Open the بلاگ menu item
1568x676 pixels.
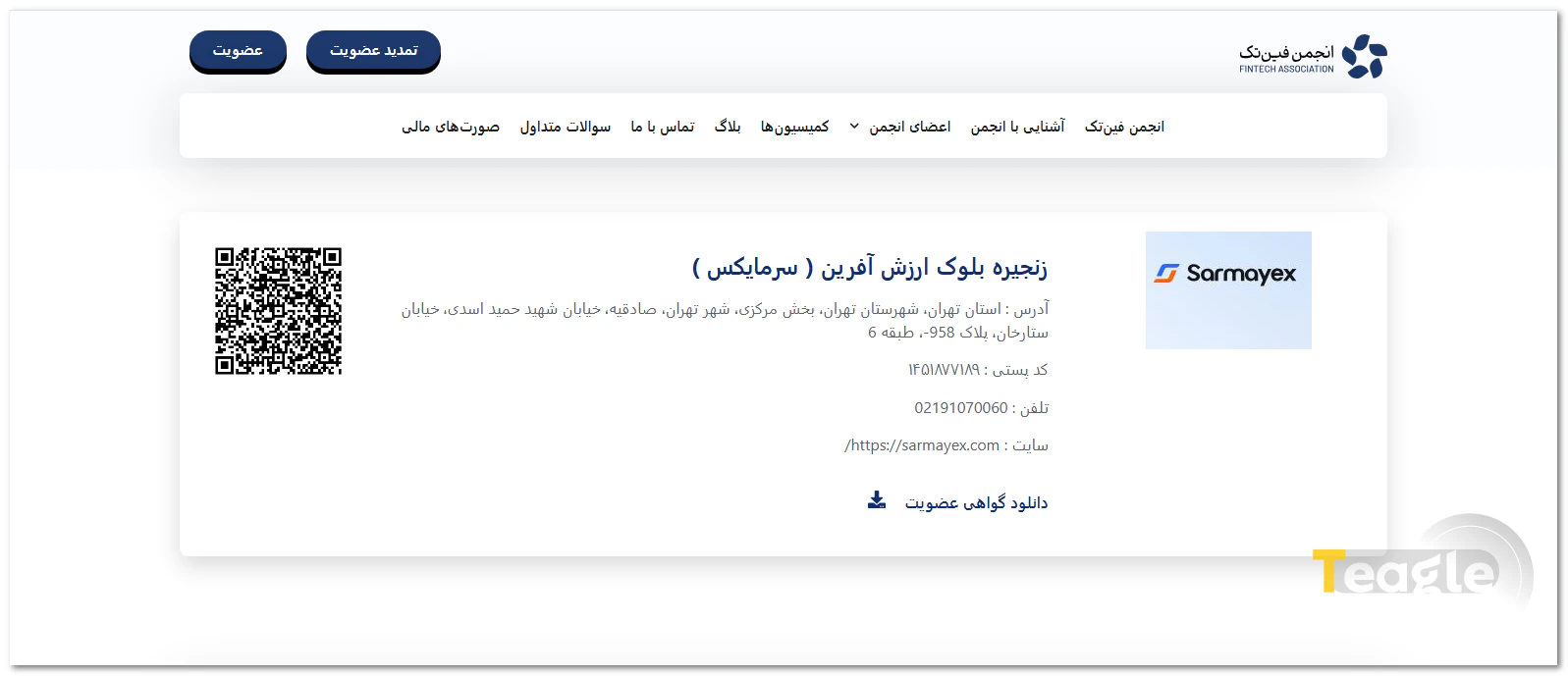tap(728, 127)
